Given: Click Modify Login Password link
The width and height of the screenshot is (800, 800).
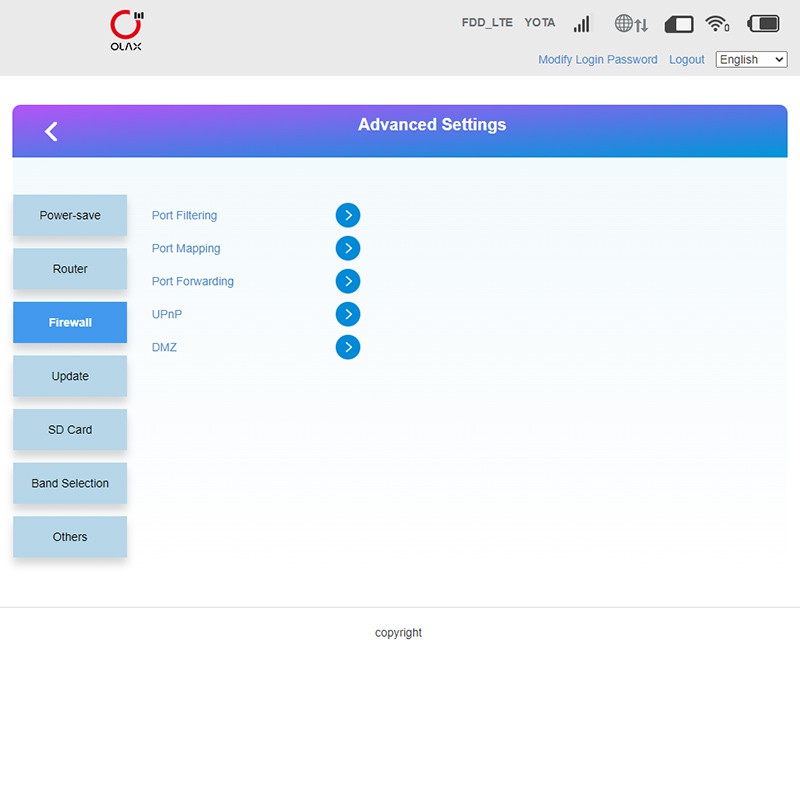Looking at the screenshot, I should (x=597, y=60).
